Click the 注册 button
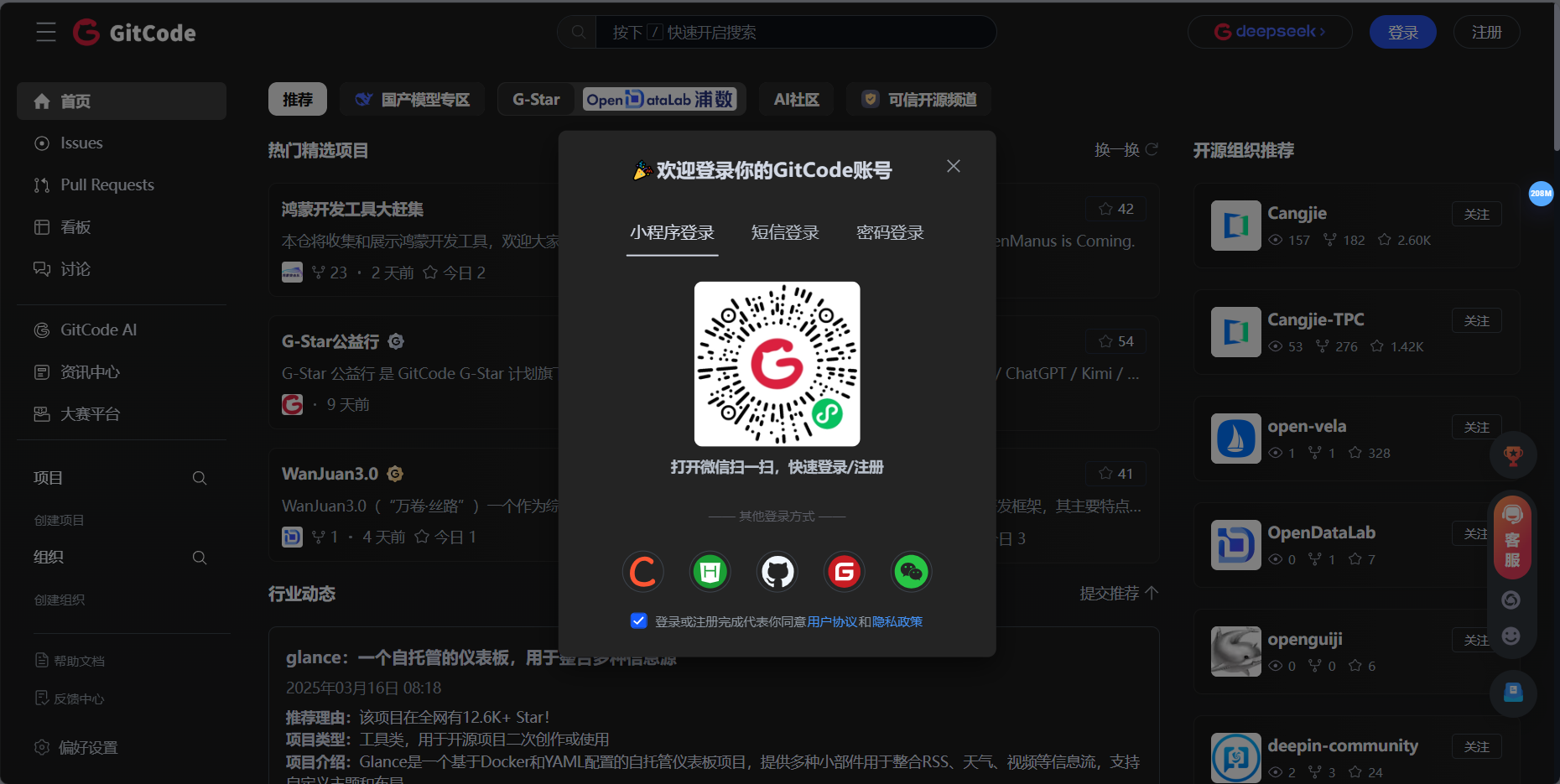Viewport: 1560px width, 784px height. point(1486,32)
